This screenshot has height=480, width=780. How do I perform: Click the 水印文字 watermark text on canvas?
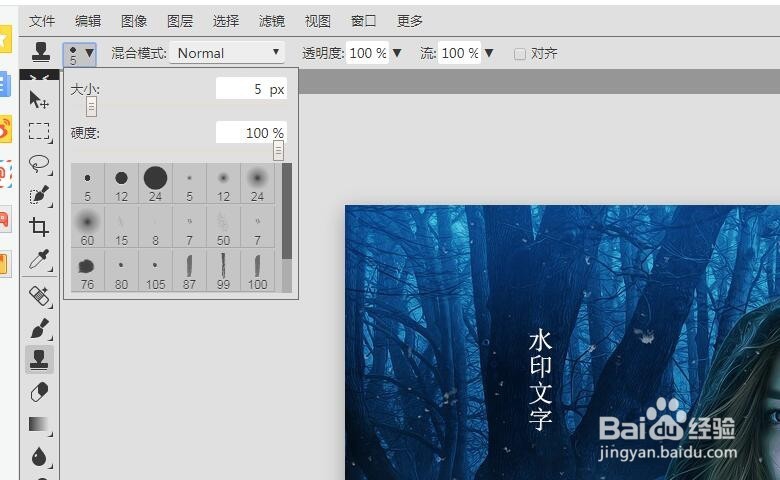[541, 380]
